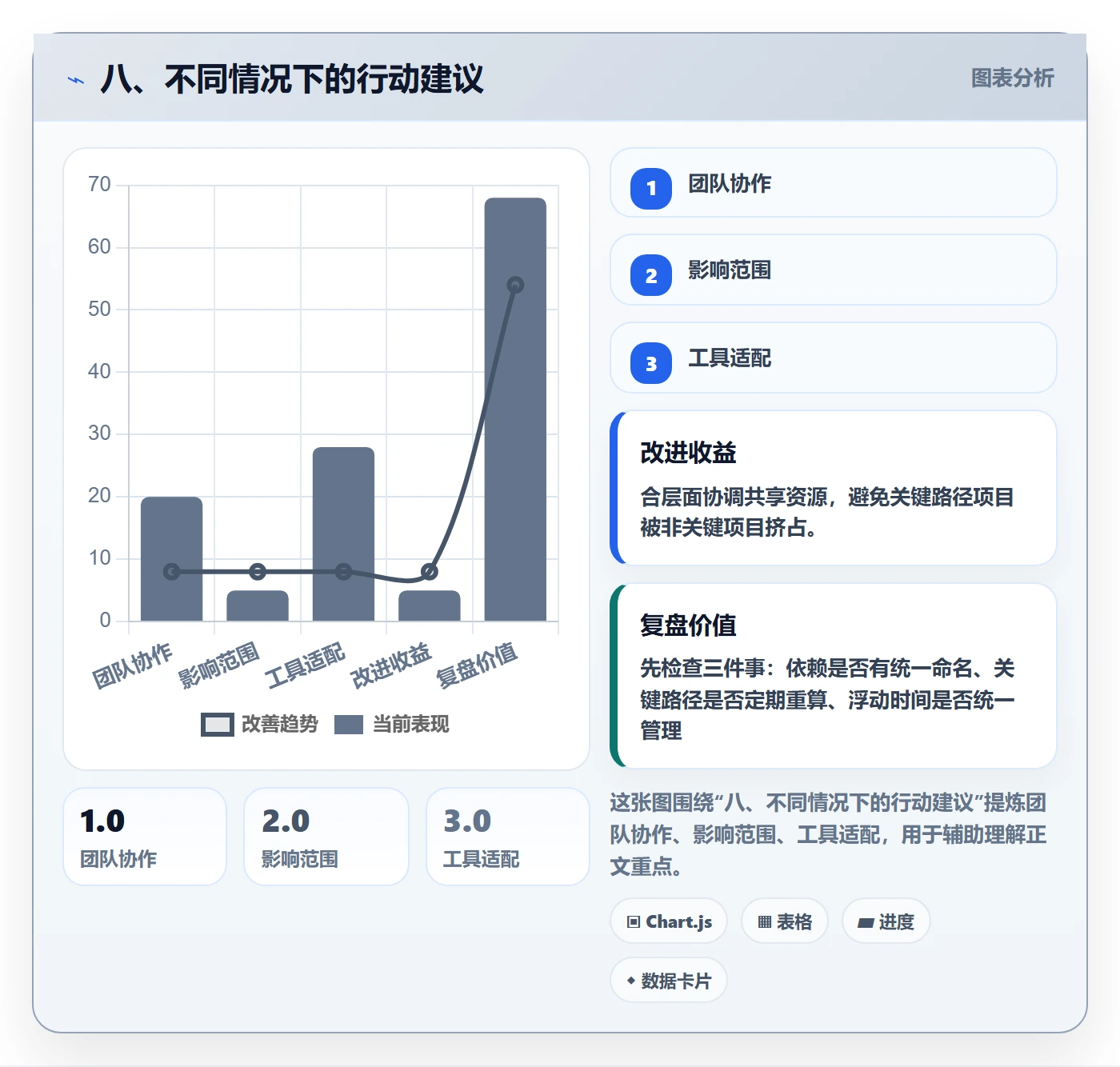Screen dimensions: 1120x1067
Task: Click the title 八、不同情况下的行动建议
Action: pyautogui.click(x=291, y=79)
